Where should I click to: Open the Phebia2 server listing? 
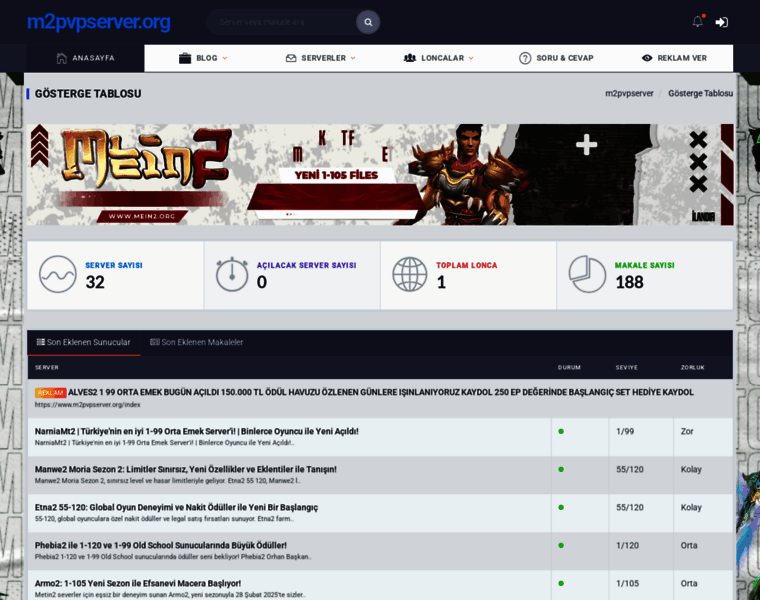[160, 545]
